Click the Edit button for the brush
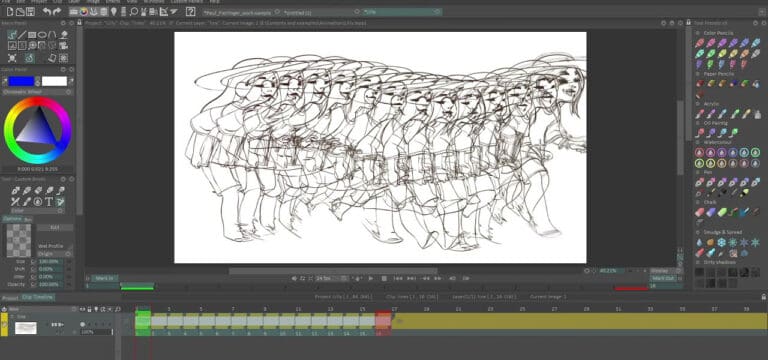Viewport: 768px width, 360px height. [55, 228]
